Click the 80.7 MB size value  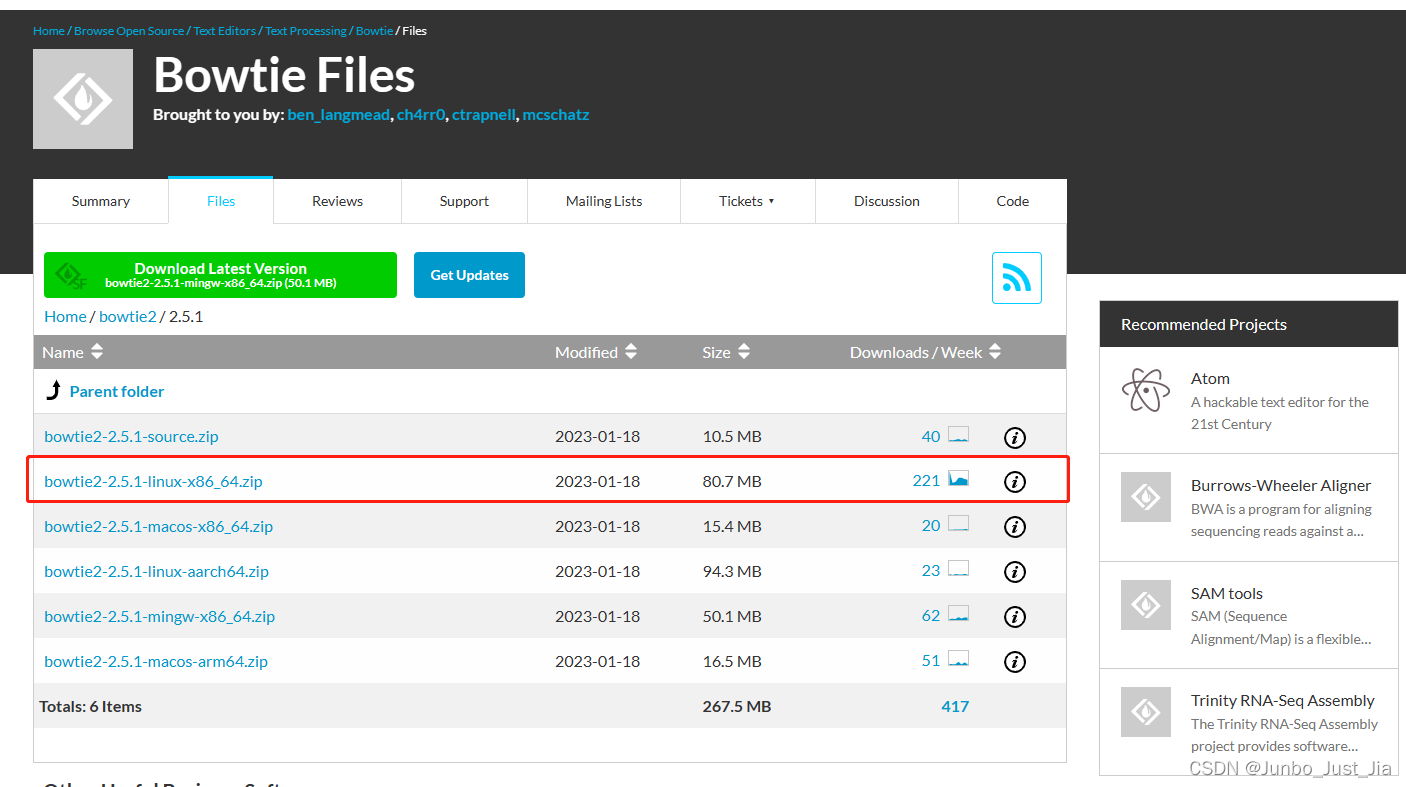click(732, 482)
